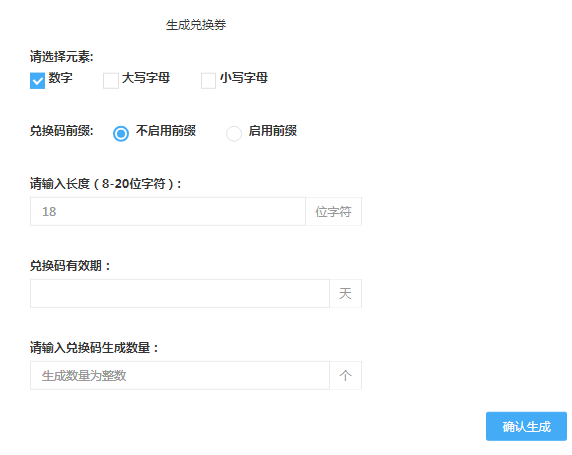572x455 pixels.
Task: Click the 确认生成 button
Action: (526, 427)
